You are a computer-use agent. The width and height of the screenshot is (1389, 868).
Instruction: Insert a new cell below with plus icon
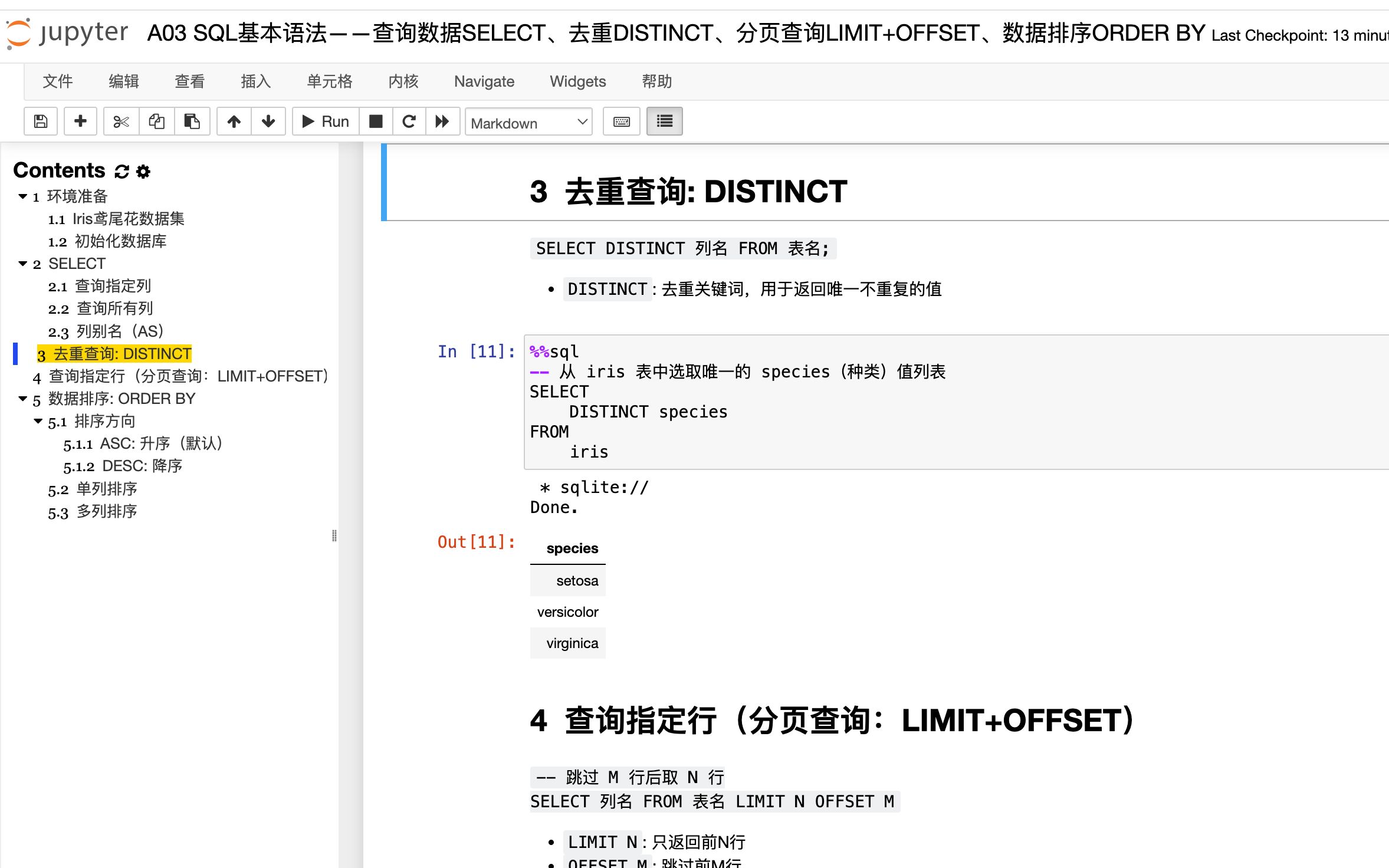click(80, 121)
